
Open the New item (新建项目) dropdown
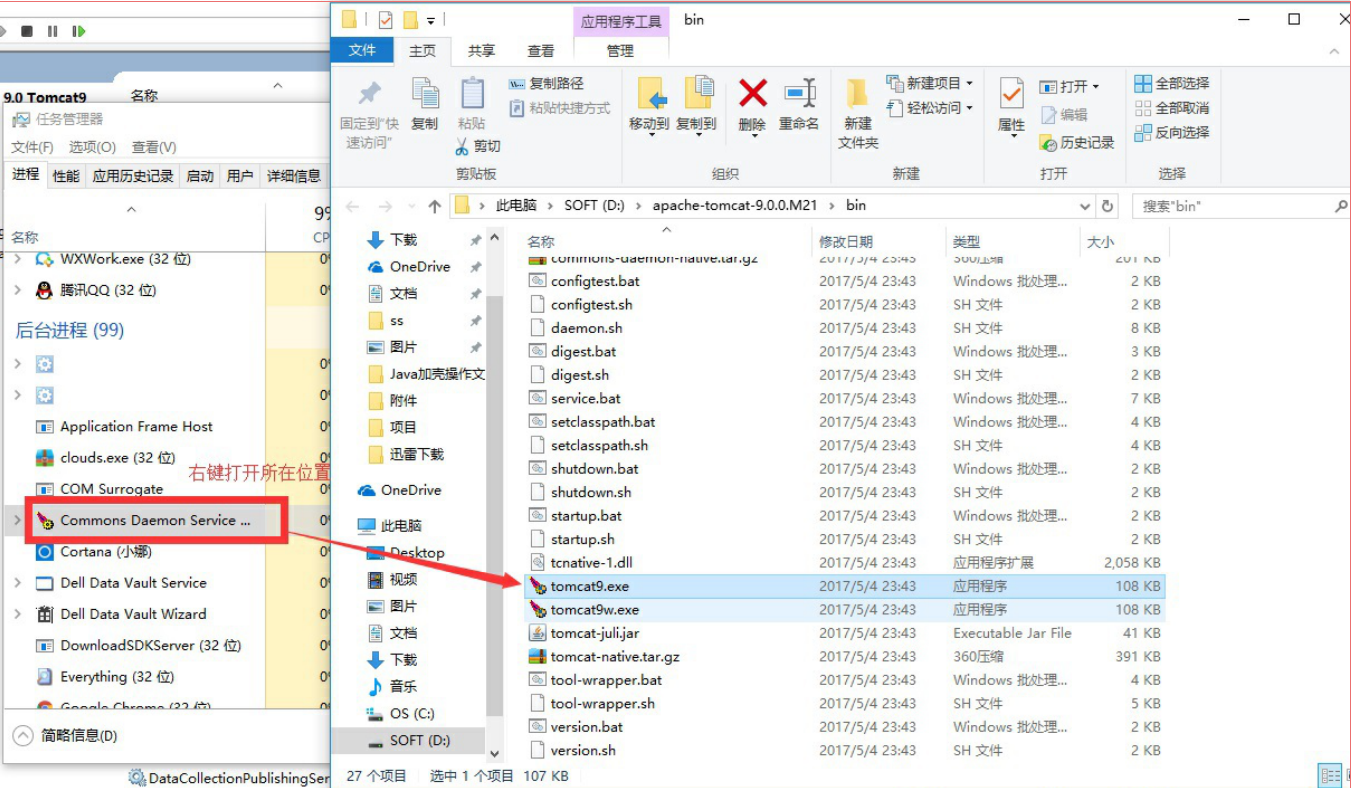(930, 83)
